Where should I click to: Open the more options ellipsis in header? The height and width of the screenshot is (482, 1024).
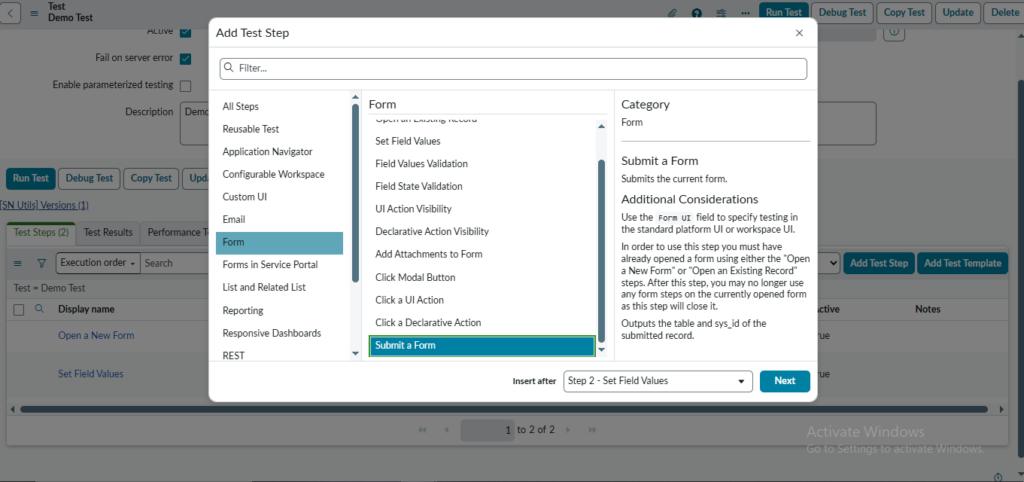click(745, 13)
